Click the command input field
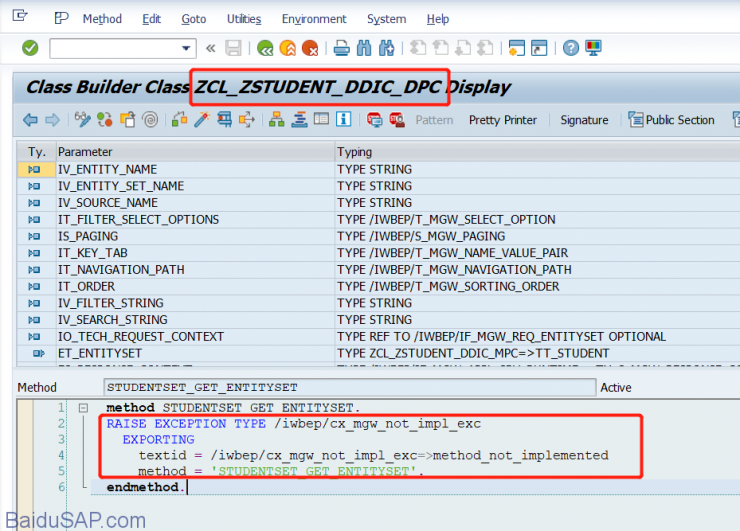Screen dimensions: 740x531 pyautogui.click(x=113, y=48)
